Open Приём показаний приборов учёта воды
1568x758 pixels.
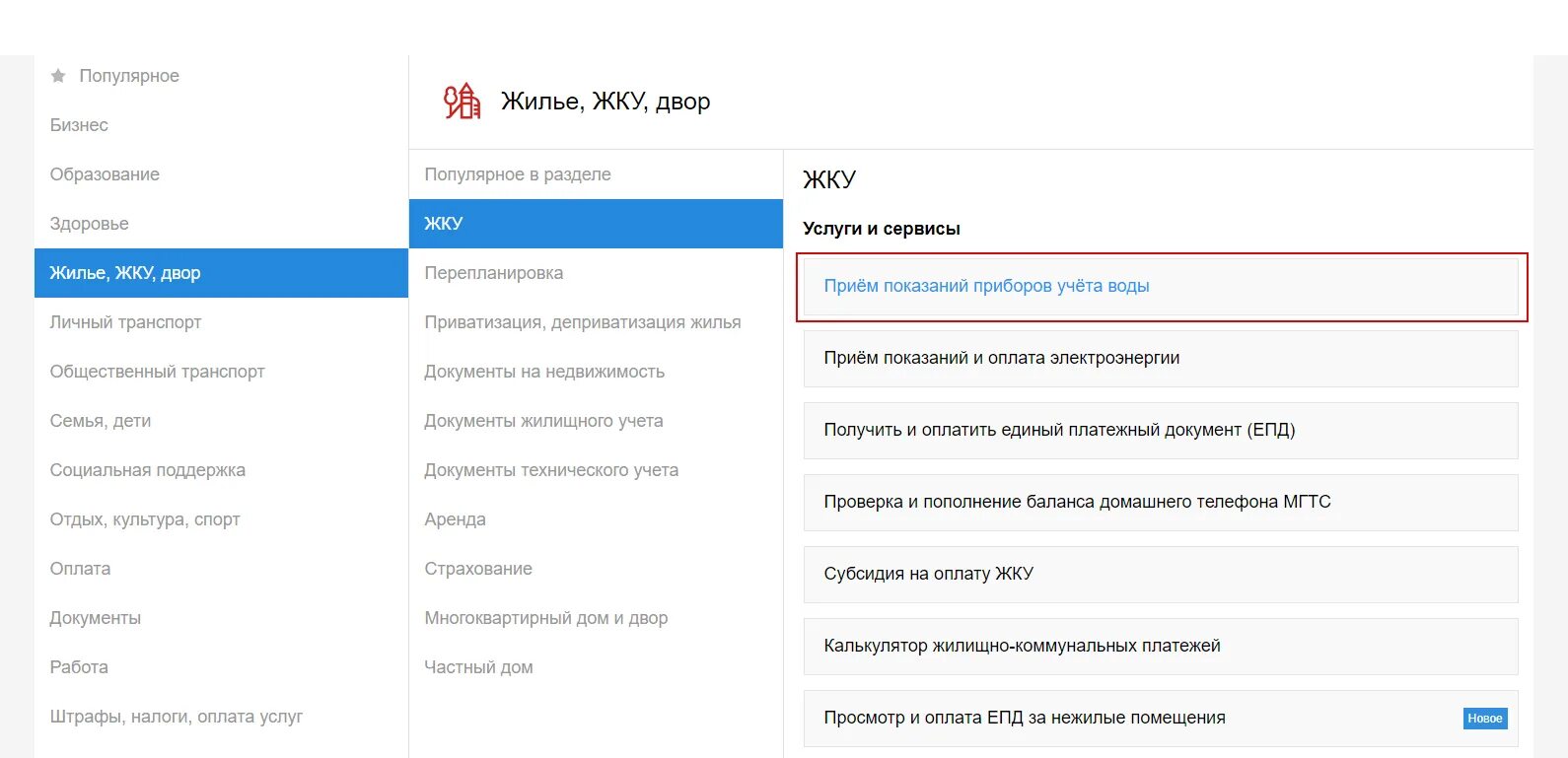tap(1161, 287)
